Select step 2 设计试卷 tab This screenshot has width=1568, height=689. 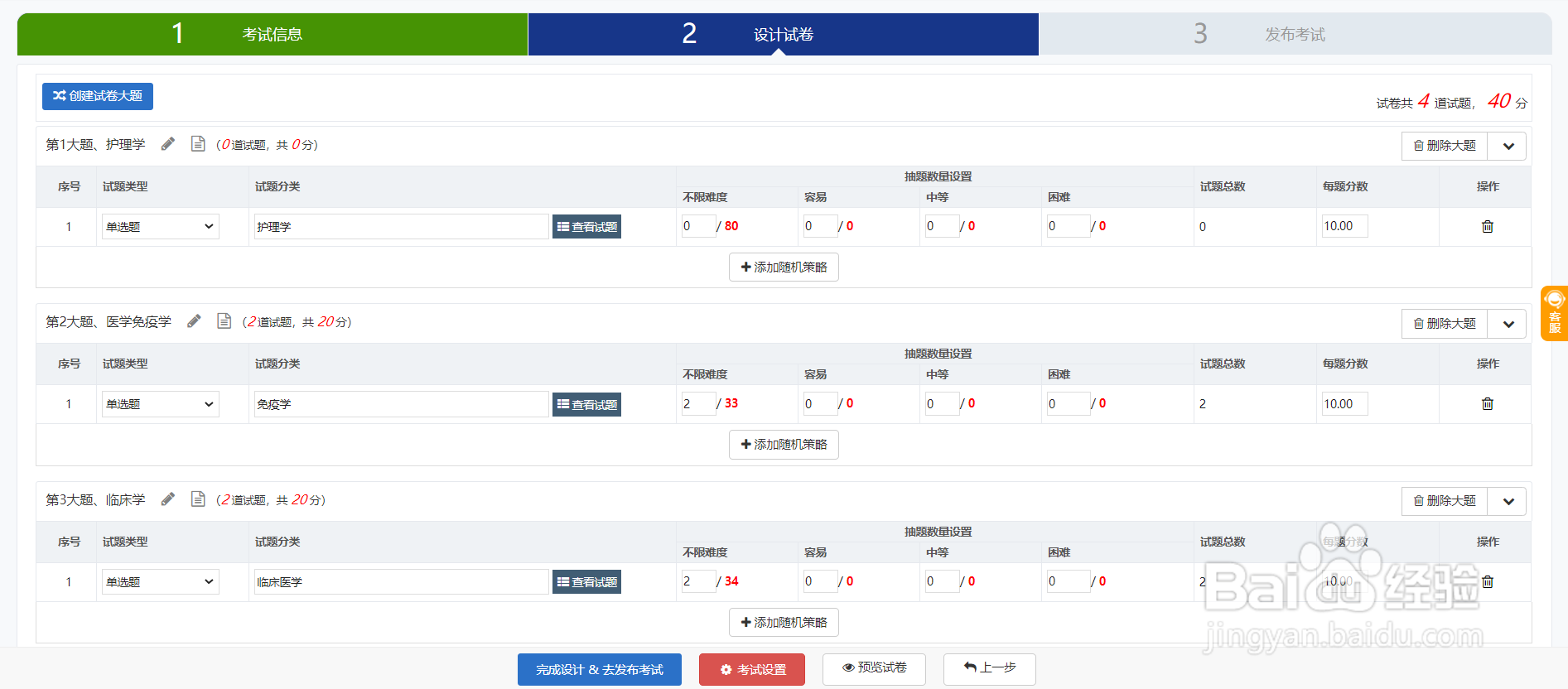784,34
